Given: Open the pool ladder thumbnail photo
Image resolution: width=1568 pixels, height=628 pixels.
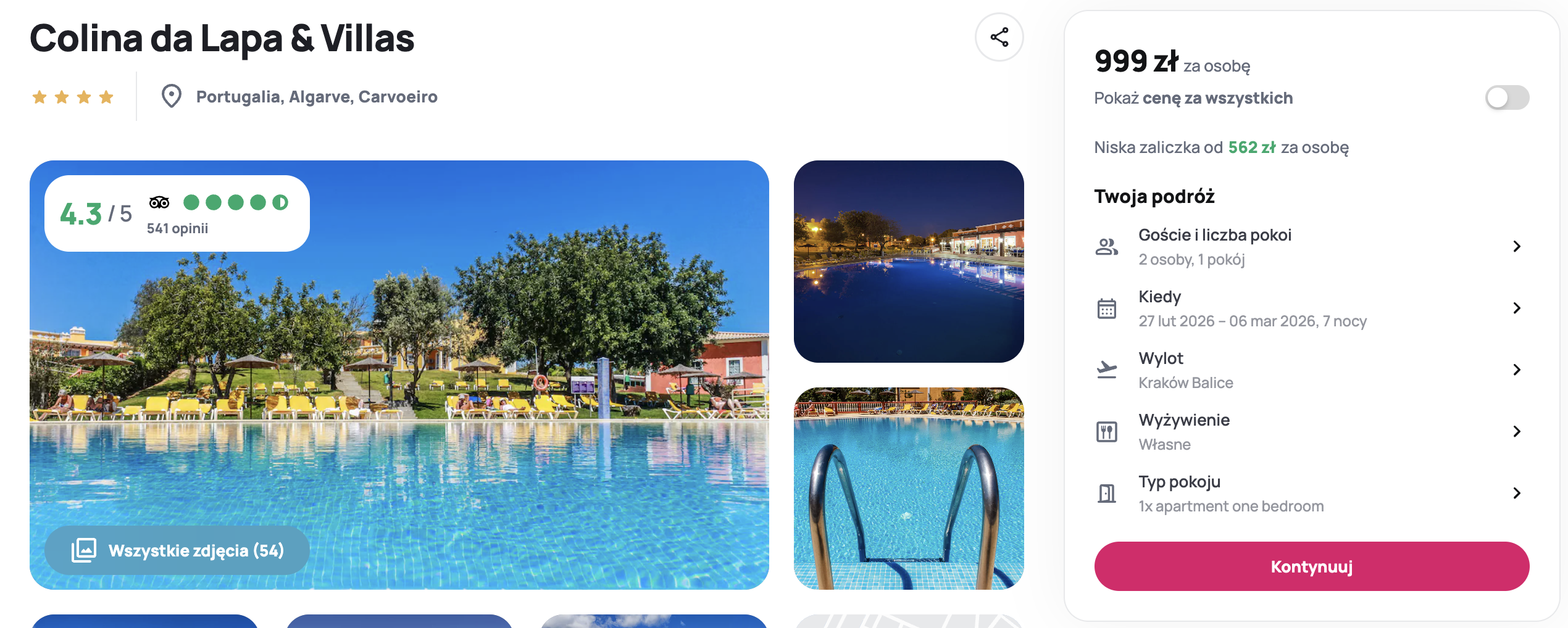Looking at the screenshot, I should click(x=909, y=489).
